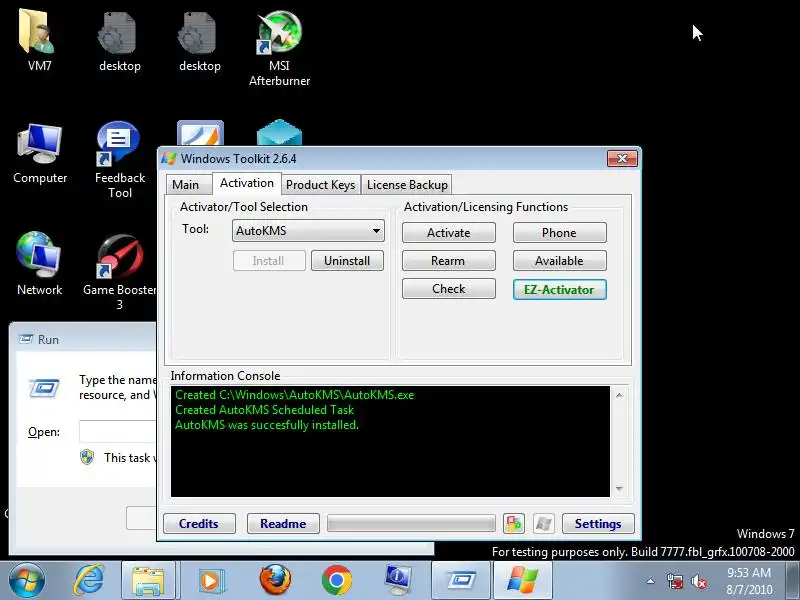
Task: Select the first desktop file icon next to VM7
Action: 119,41
